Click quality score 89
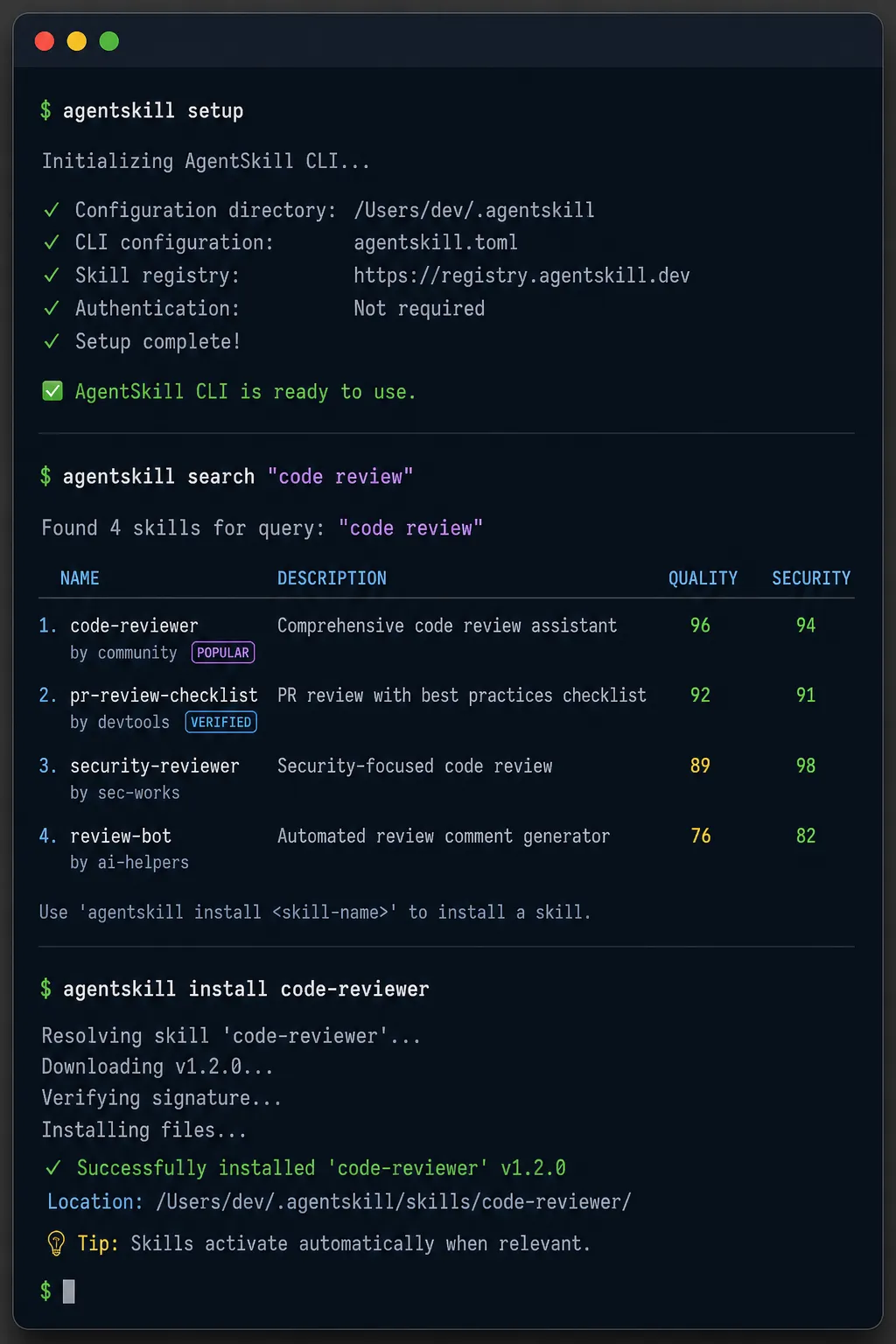Screen dimensions: 896x1344 click(700, 766)
